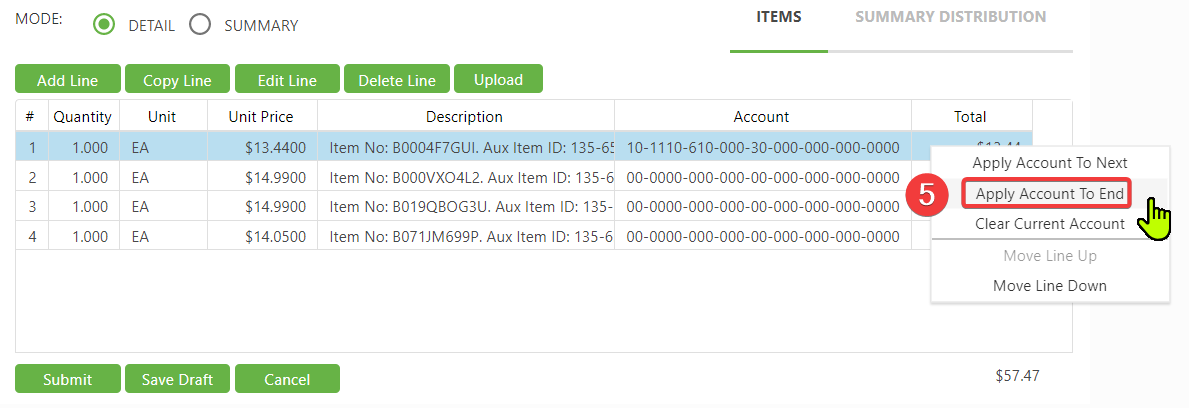The height and width of the screenshot is (408, 1189).
Task: Select the SUMMARY mode radio button
Action: (200, 25)
